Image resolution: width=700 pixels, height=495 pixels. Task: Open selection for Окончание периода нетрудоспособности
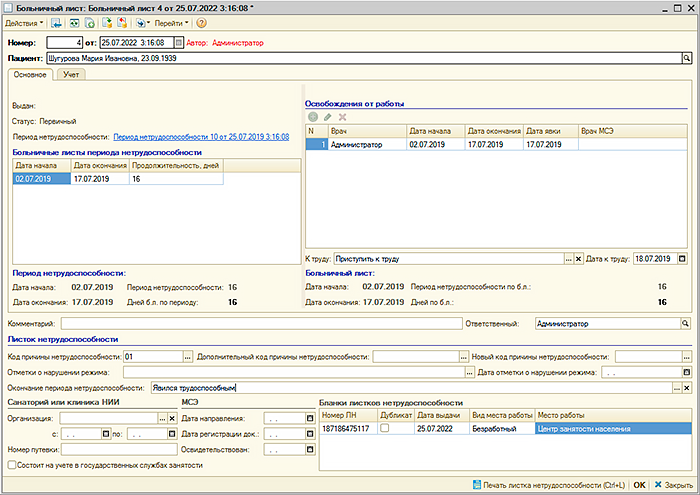tap(675, 387)
